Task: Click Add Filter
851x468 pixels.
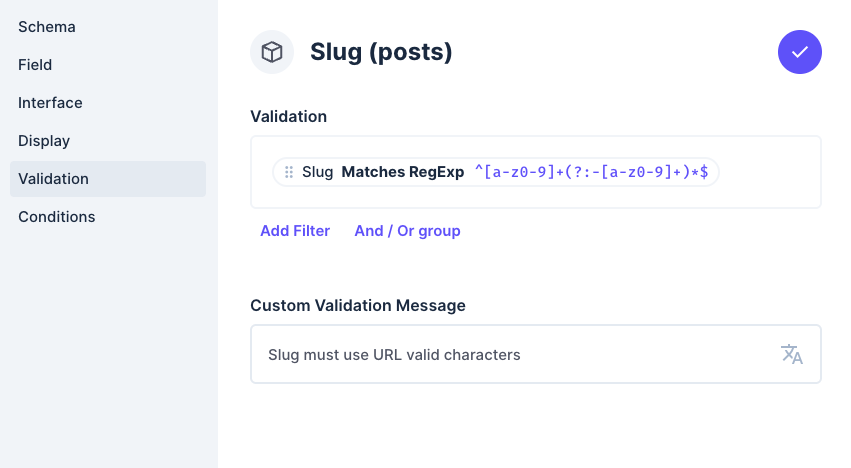Action: [x=295, y=231]
